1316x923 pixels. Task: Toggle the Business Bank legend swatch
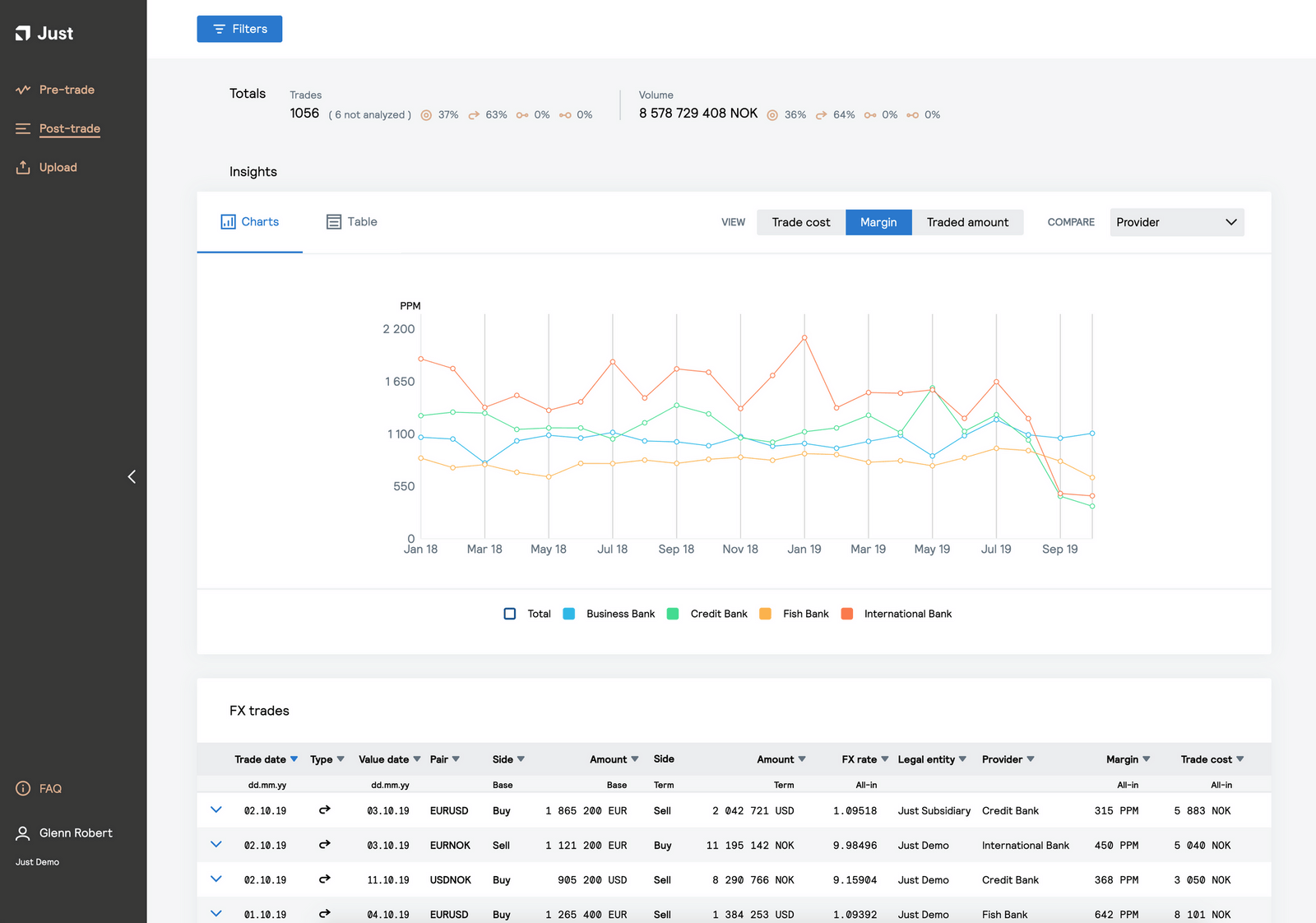tap(568, 613)
